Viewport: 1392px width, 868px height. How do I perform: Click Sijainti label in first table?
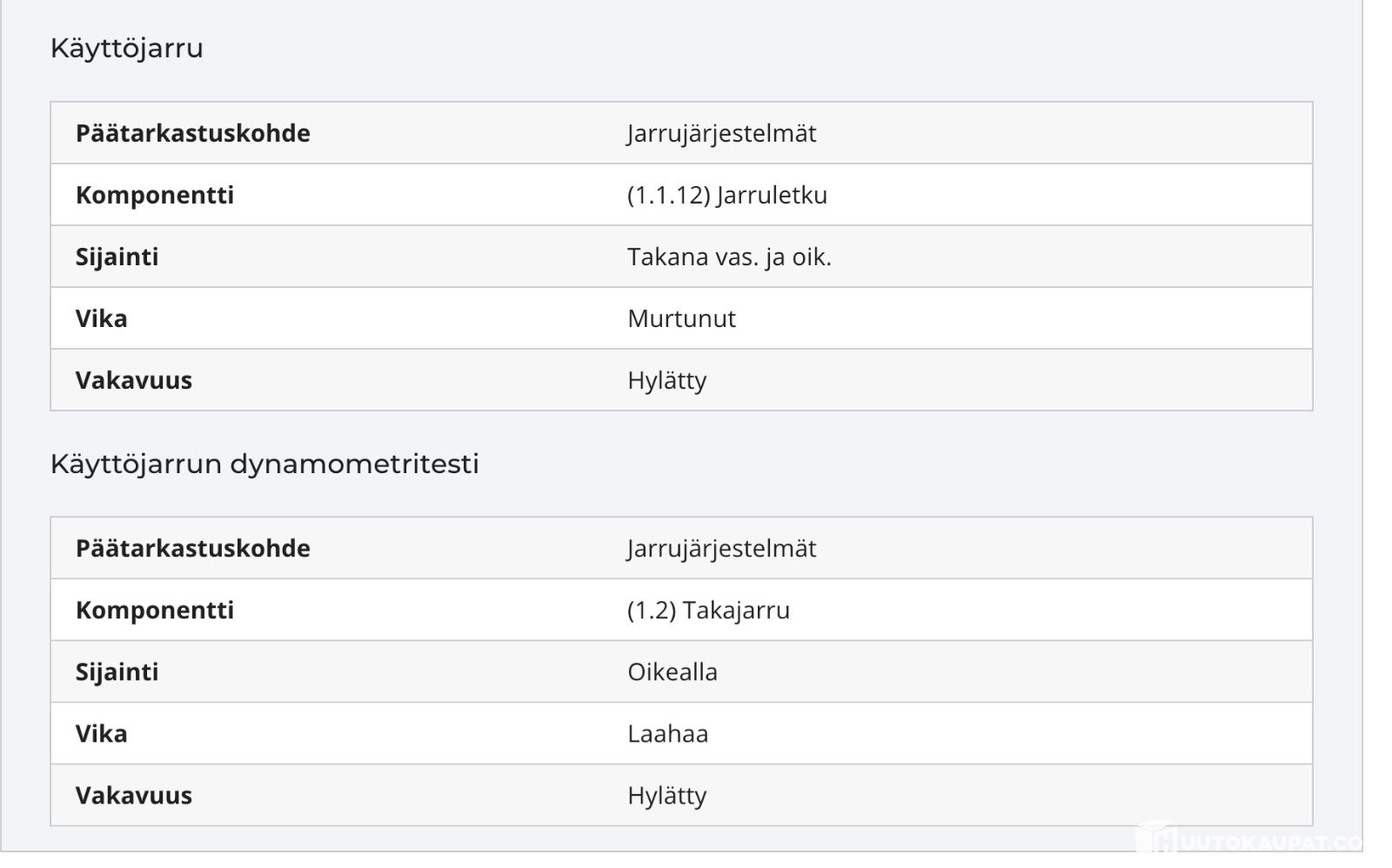117,257
